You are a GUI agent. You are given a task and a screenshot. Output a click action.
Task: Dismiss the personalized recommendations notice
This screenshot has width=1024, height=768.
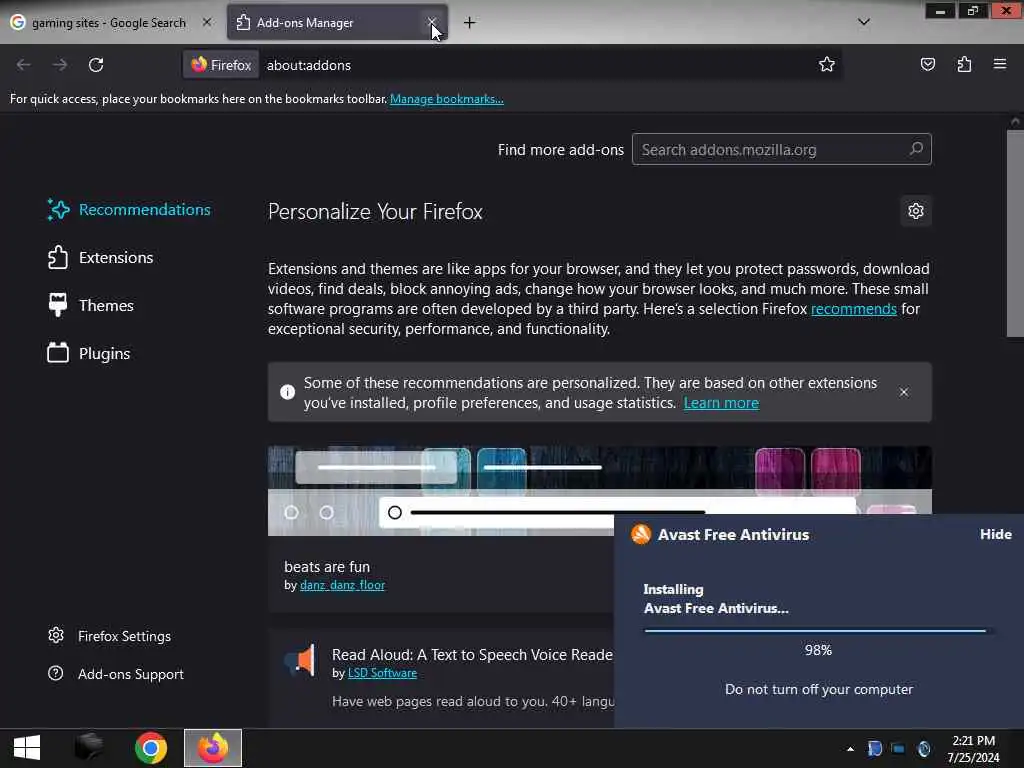point(903,392)
